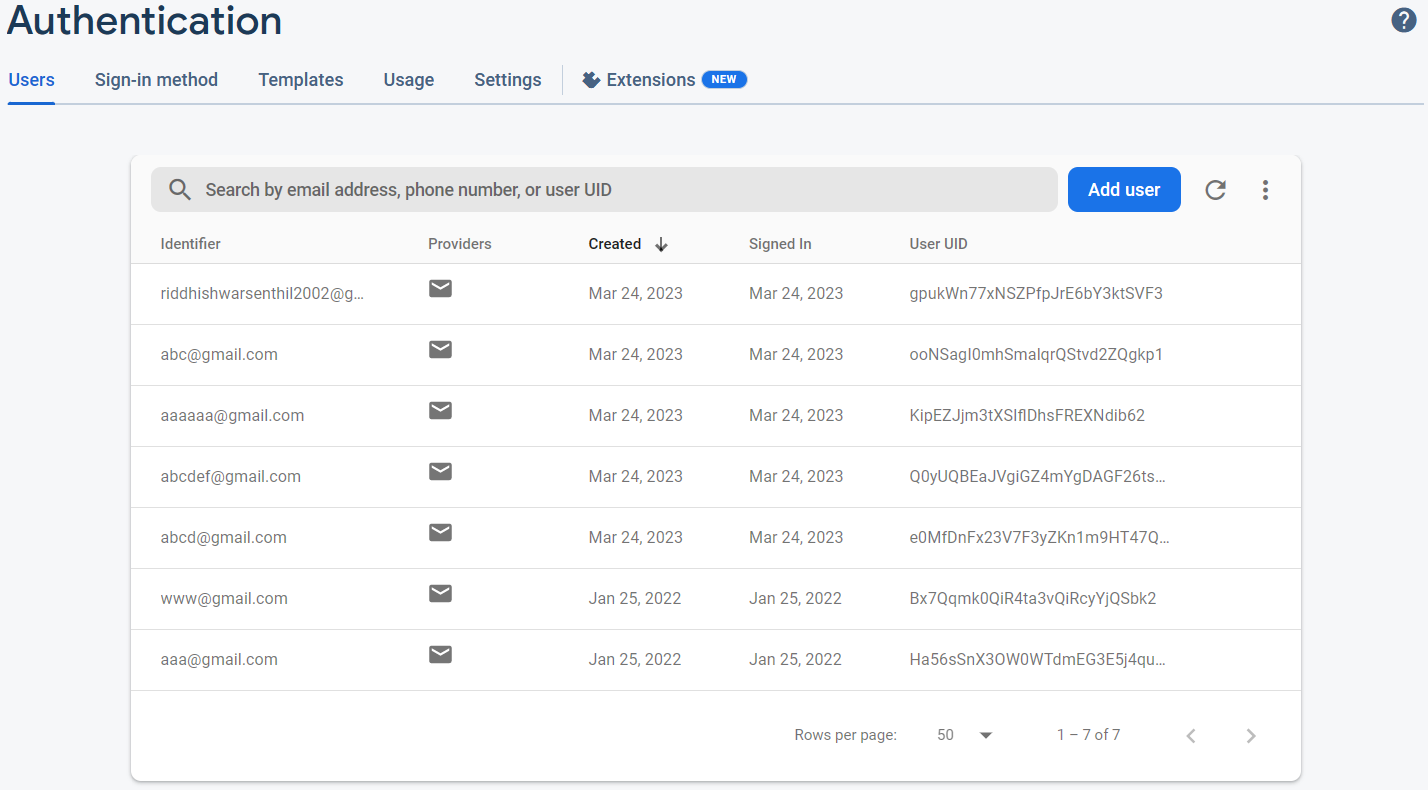Sort by the Created column header
Screen dimensions: 1428x790
point(615,244)
